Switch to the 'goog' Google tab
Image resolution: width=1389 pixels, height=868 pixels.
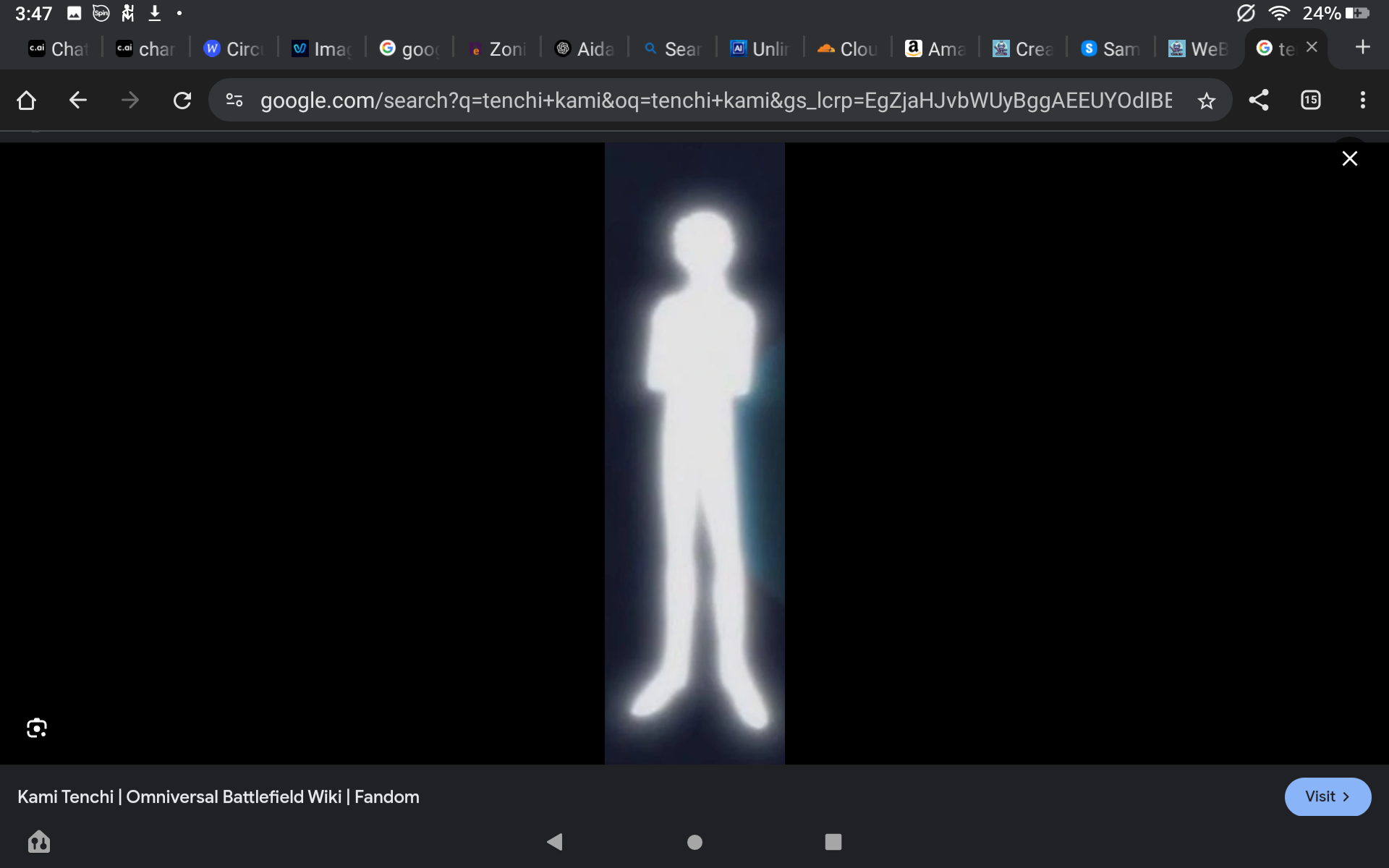[x=409, y=48]
